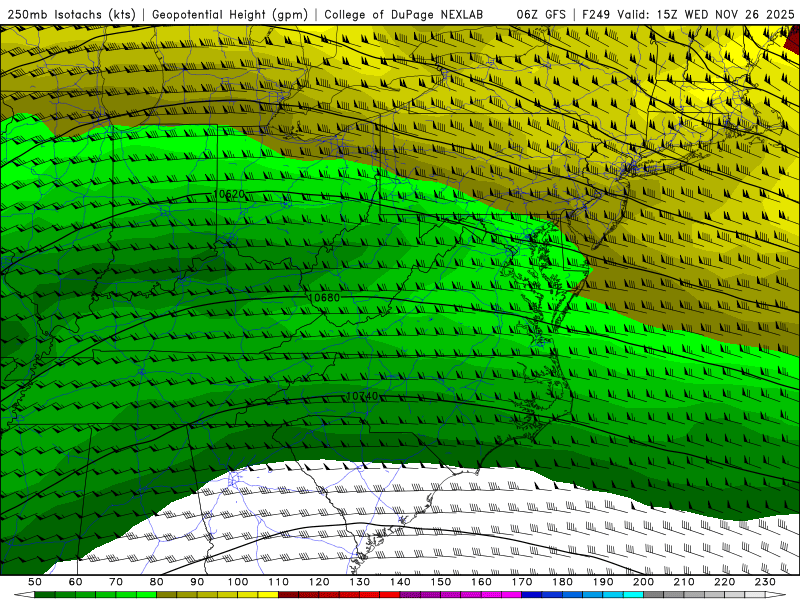The width and height of the screenshot is (800, 600).
Task: Click the 10620 height contour label
Action: point(229,194)
